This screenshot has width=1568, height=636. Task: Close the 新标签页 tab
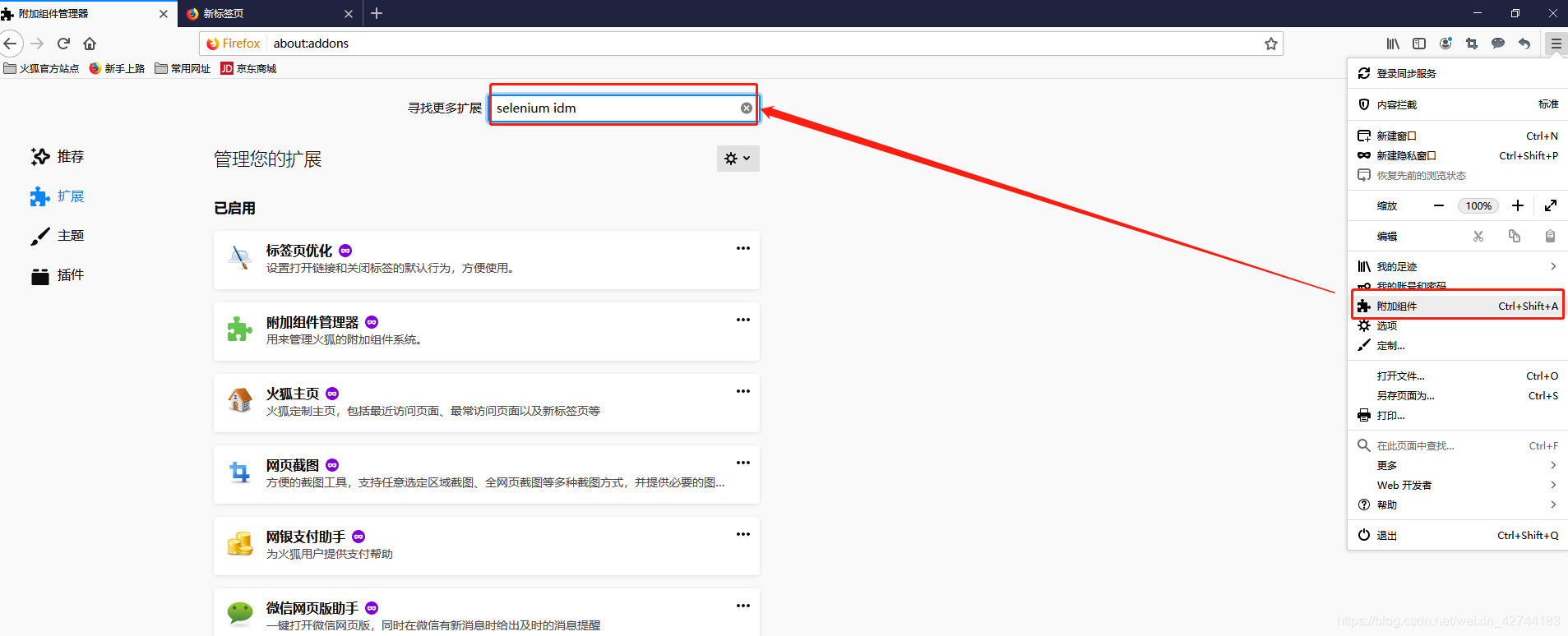tap(349, 14)
